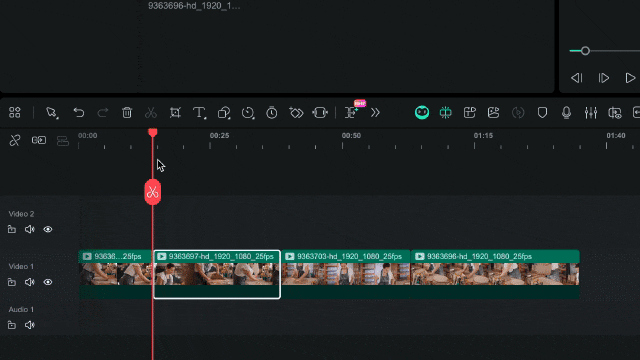Click the red scissors split button on playhead
Viewport: 640px width, 360px height.
(153, 192)
